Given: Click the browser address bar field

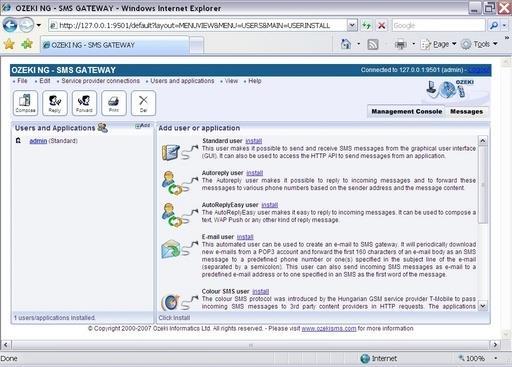Looking at the screenshot, I should tap(198, 25).
